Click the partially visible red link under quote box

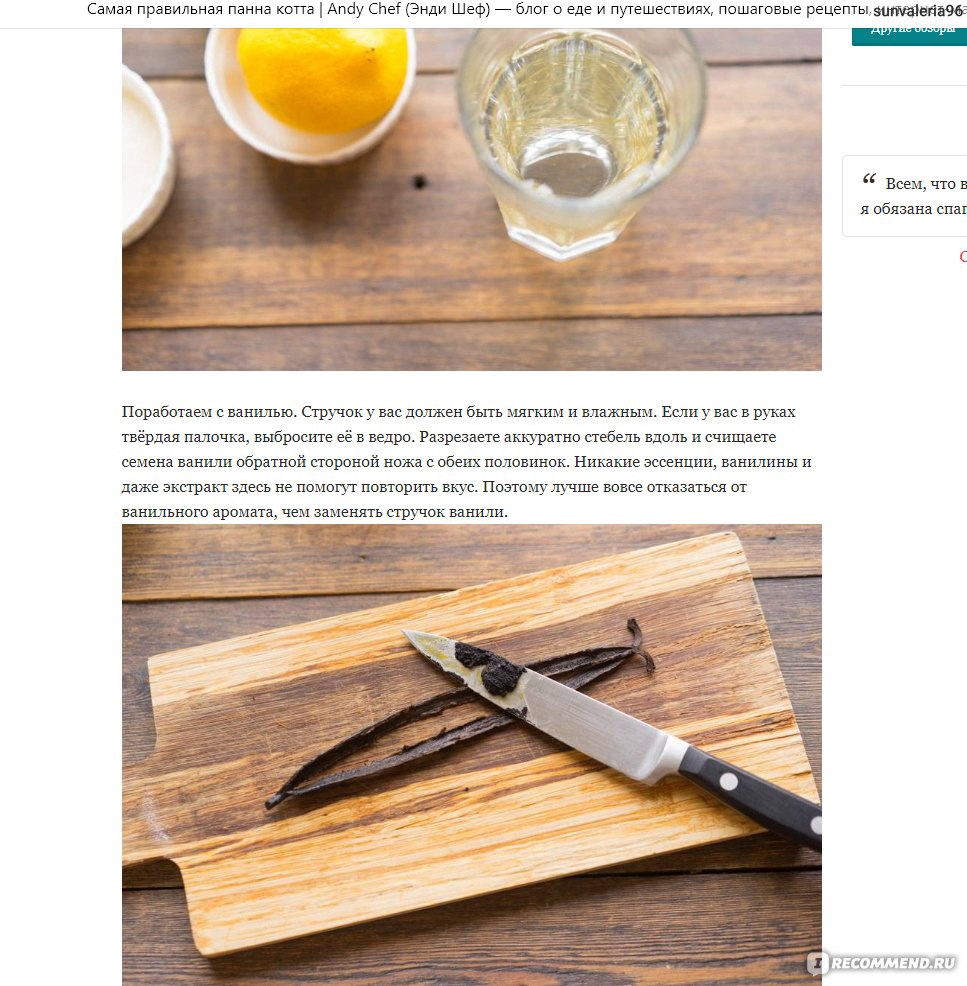963,256
